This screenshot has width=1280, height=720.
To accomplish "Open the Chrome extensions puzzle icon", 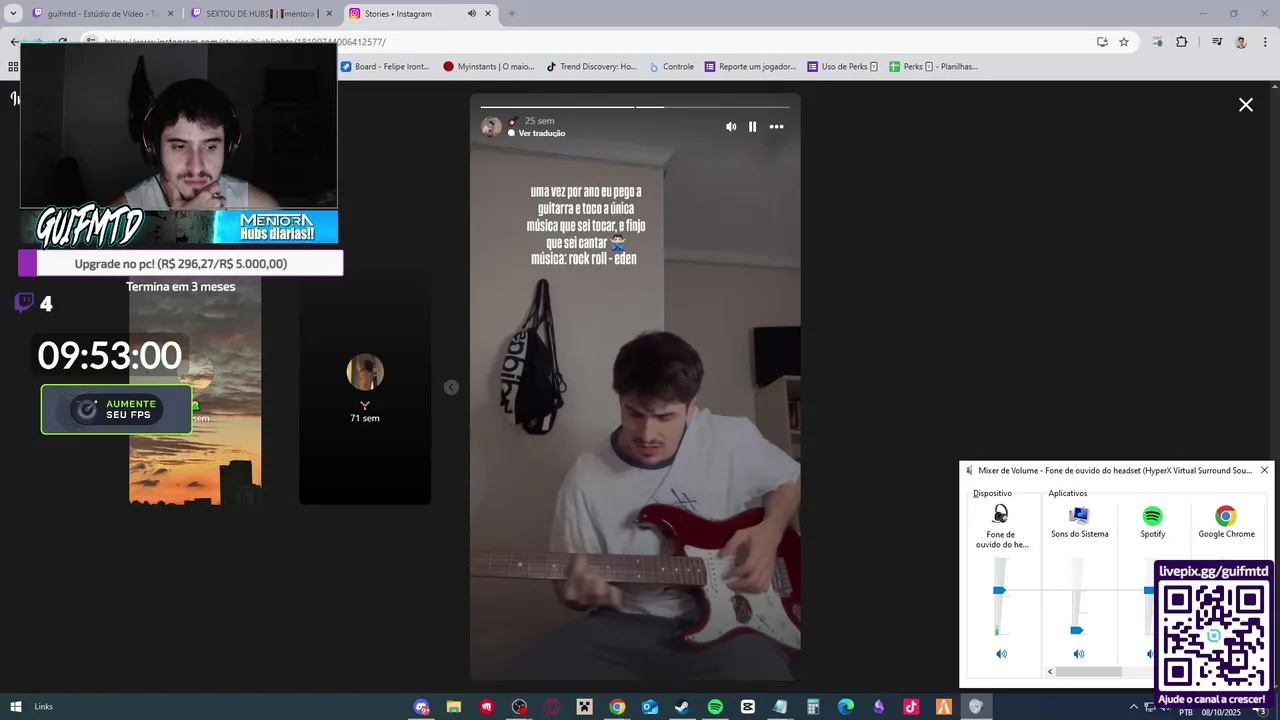I will pos(1181,42).
